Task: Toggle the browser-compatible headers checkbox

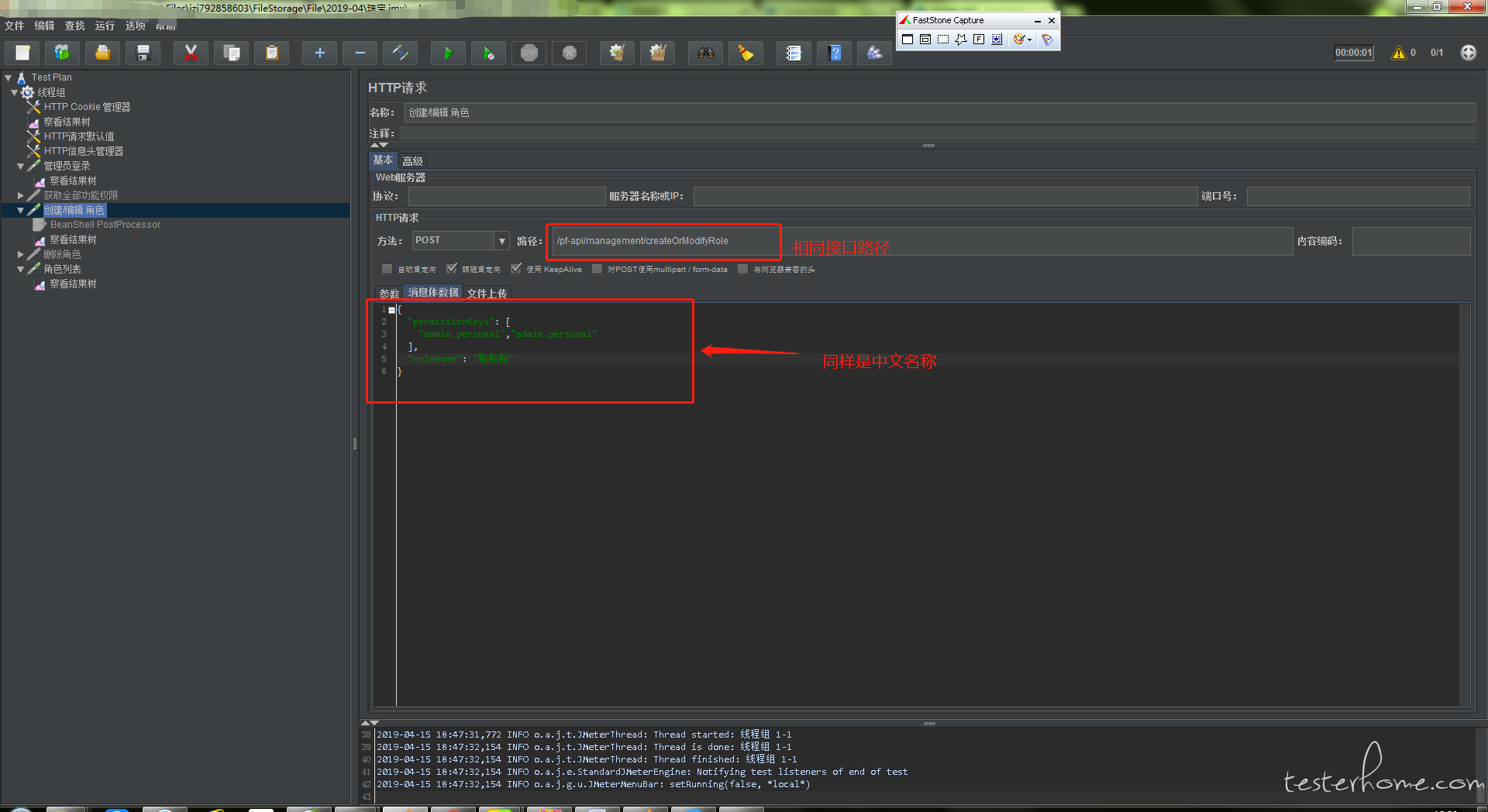Action: [x=742, y=269]
